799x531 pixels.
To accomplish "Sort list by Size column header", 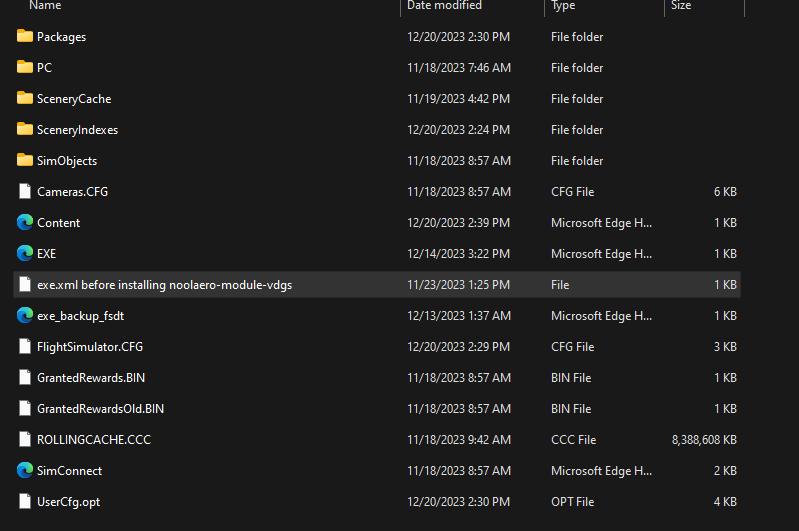I will pyautogui.click(x=681, y=6).
